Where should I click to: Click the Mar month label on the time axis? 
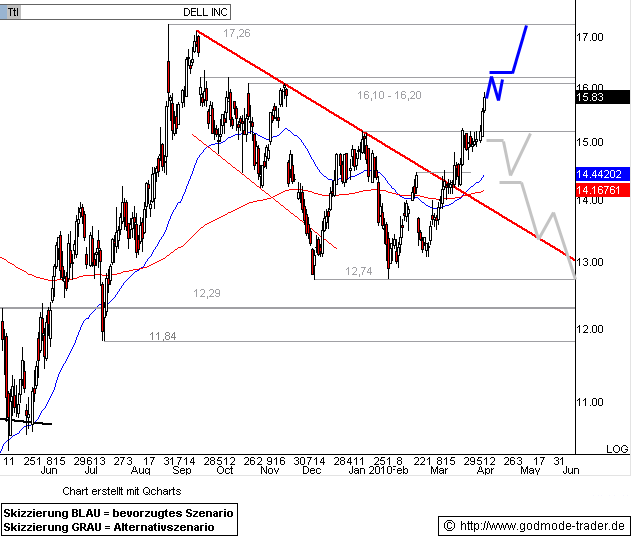tap(439, 471)
